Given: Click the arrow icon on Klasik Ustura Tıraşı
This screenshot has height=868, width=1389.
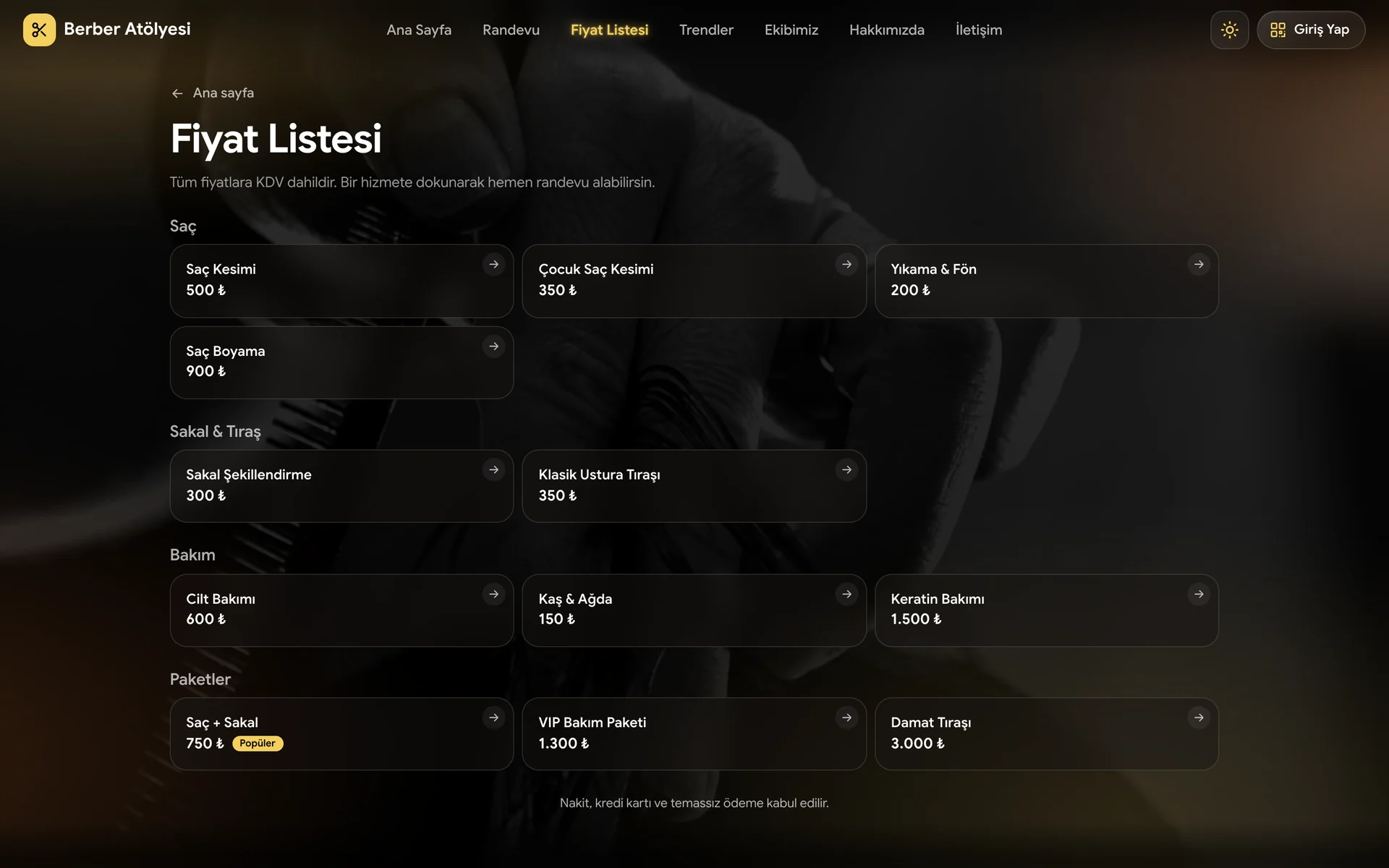Looking at the screenshot, I should click(x=846, y=470).
